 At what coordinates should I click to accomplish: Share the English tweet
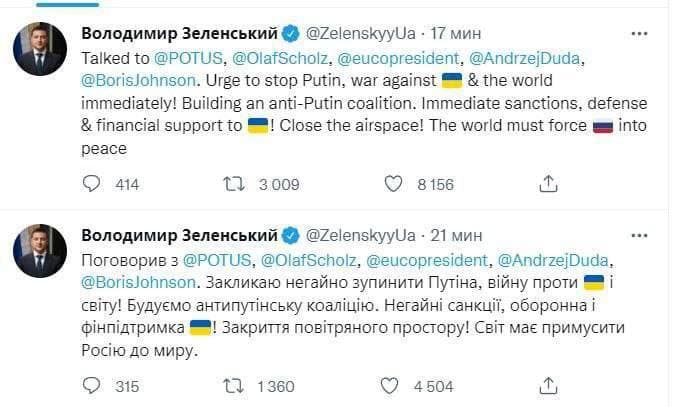coord(547,184)
